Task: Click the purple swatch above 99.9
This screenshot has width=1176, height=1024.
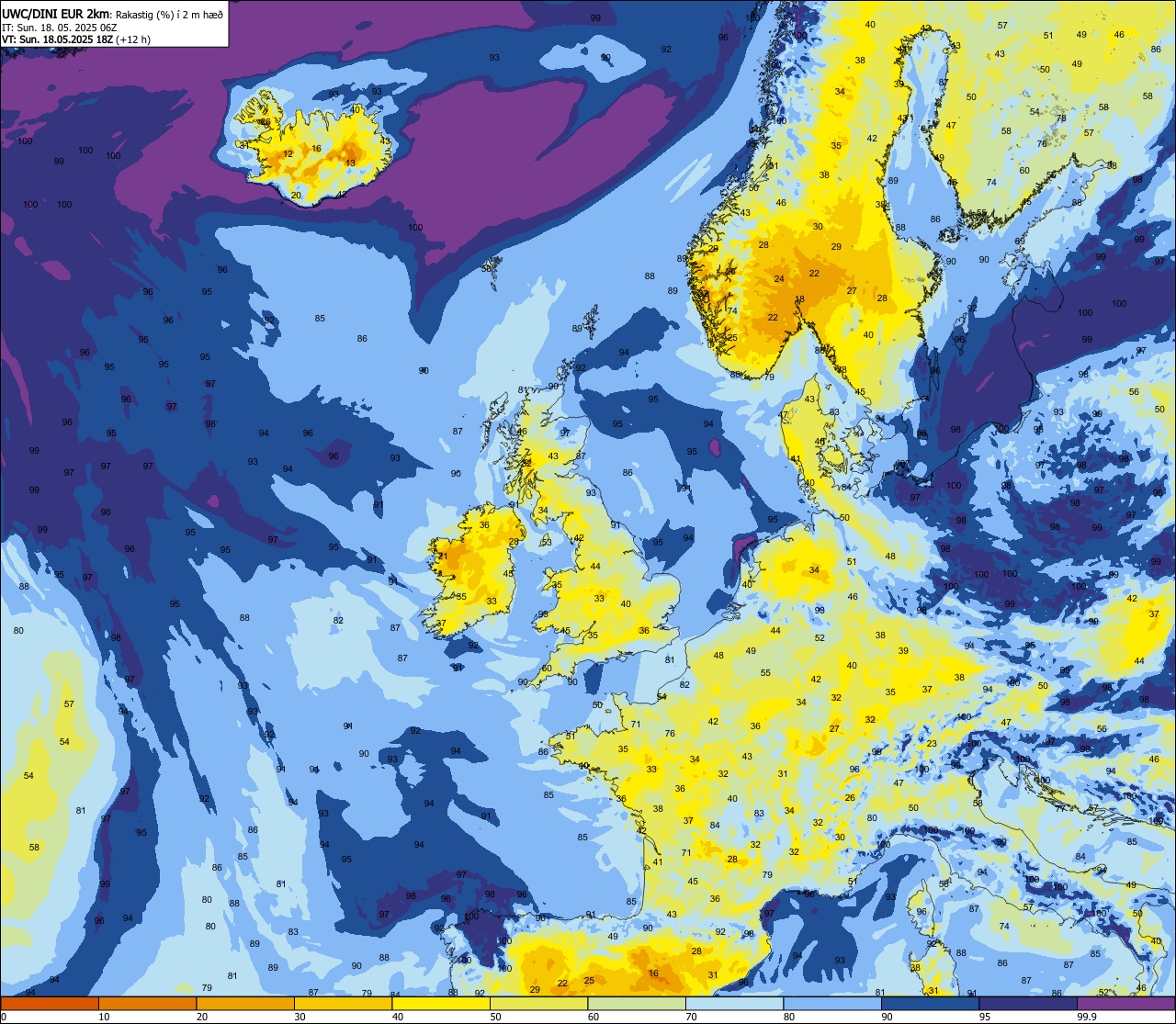Action: point(1126,1003)
